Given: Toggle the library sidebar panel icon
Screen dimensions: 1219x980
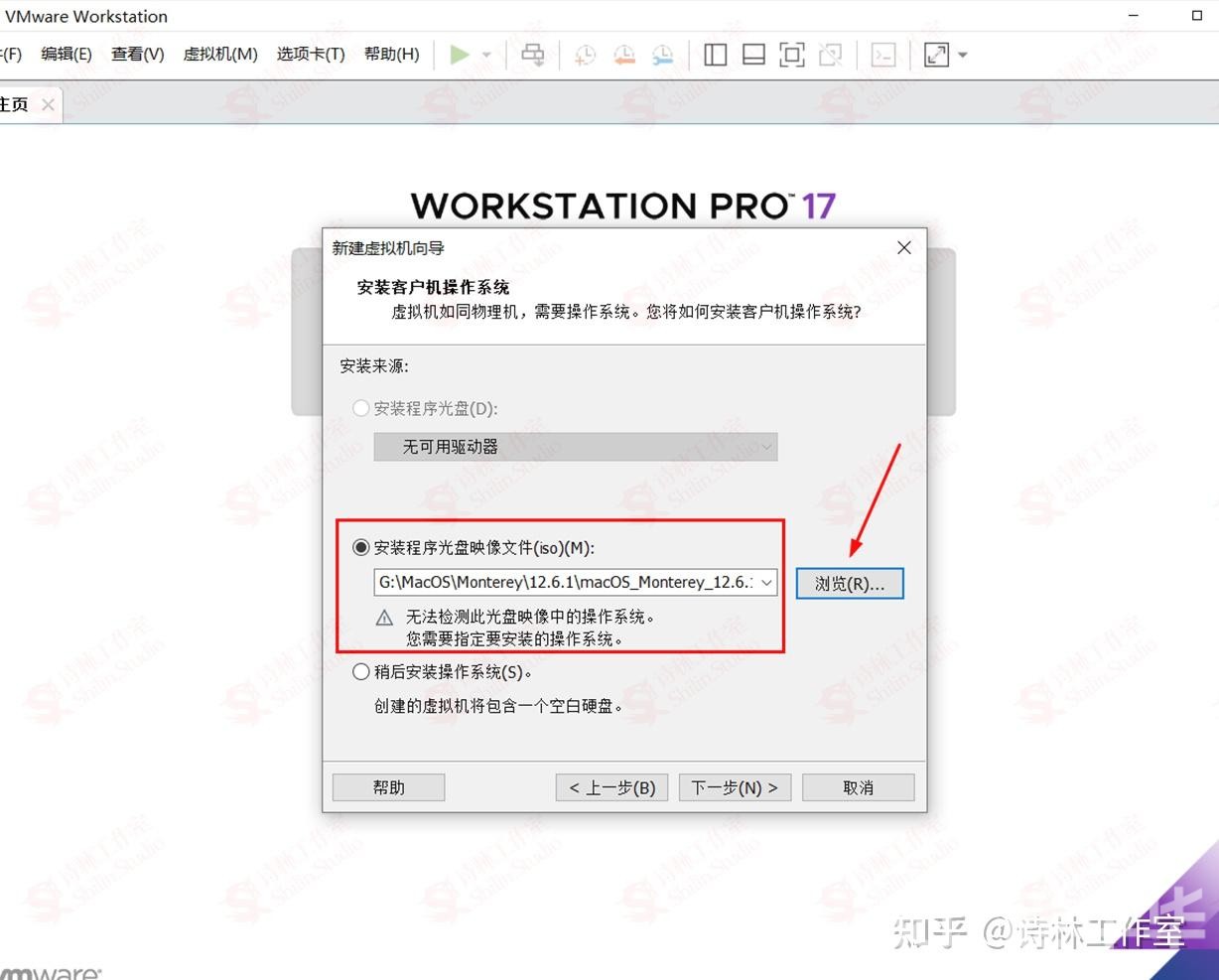Looking at the screenshot, I should click(x=715, y=55).
